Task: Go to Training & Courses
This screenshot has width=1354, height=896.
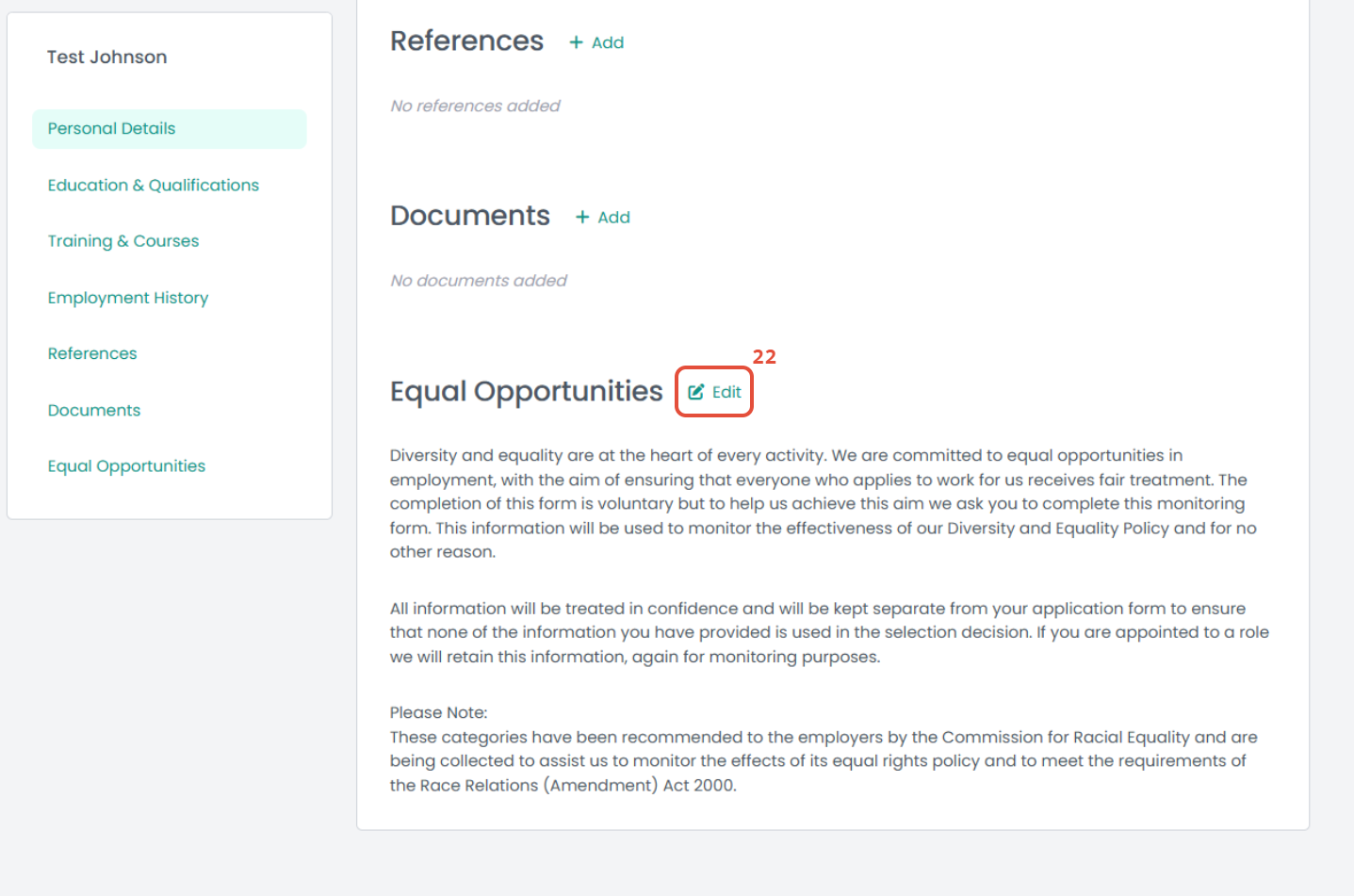Action: 123,241
